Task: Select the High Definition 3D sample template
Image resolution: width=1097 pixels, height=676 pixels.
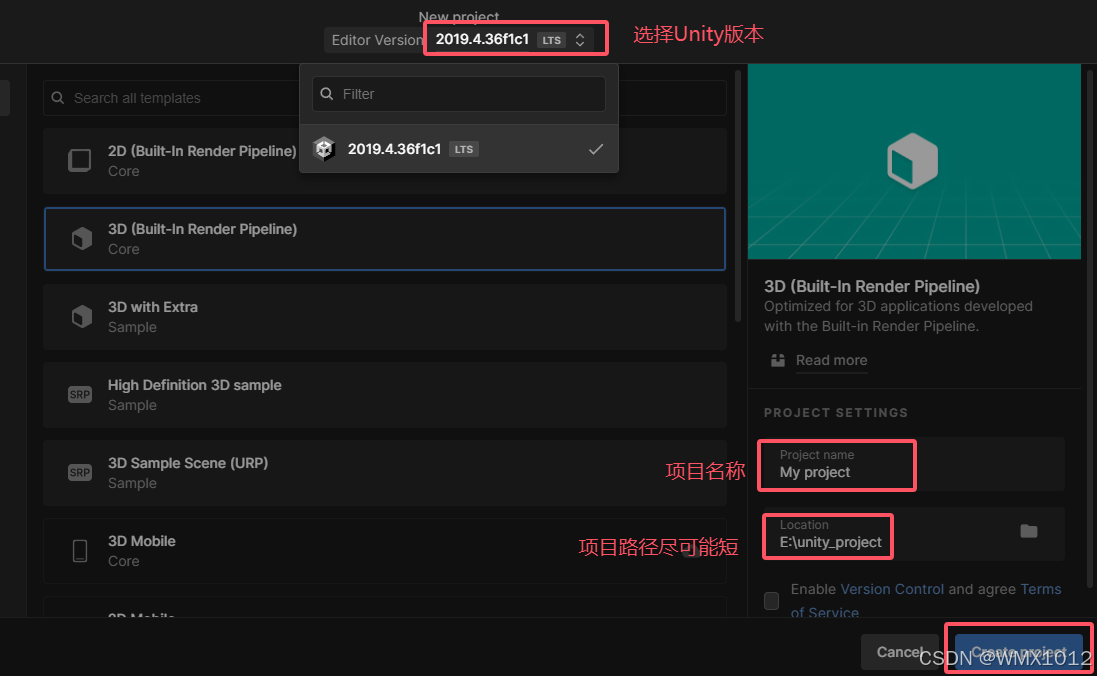Action: coord(385,395)
